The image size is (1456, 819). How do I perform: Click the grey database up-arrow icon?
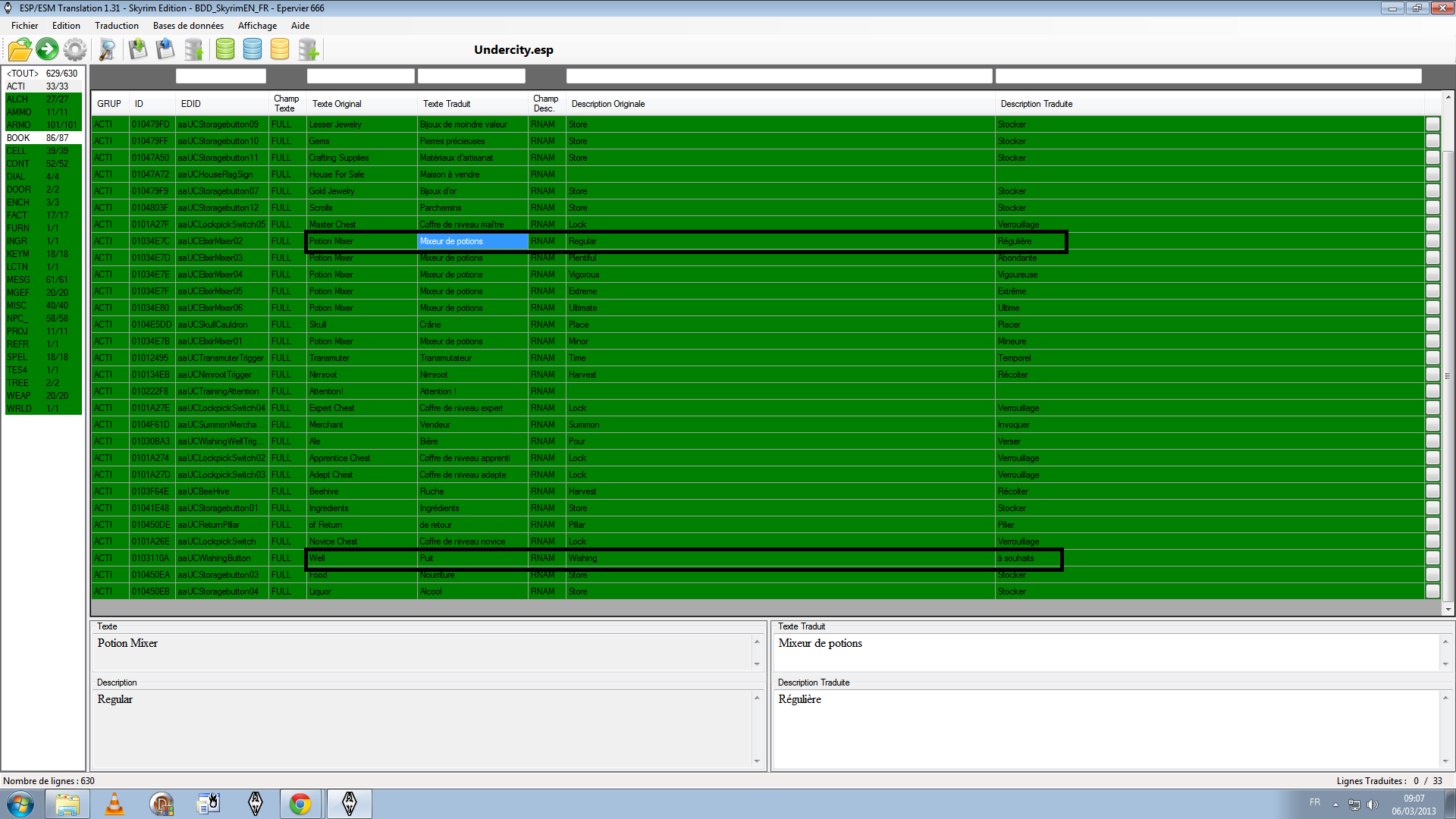pyautogui.click(x=194, y=50)
